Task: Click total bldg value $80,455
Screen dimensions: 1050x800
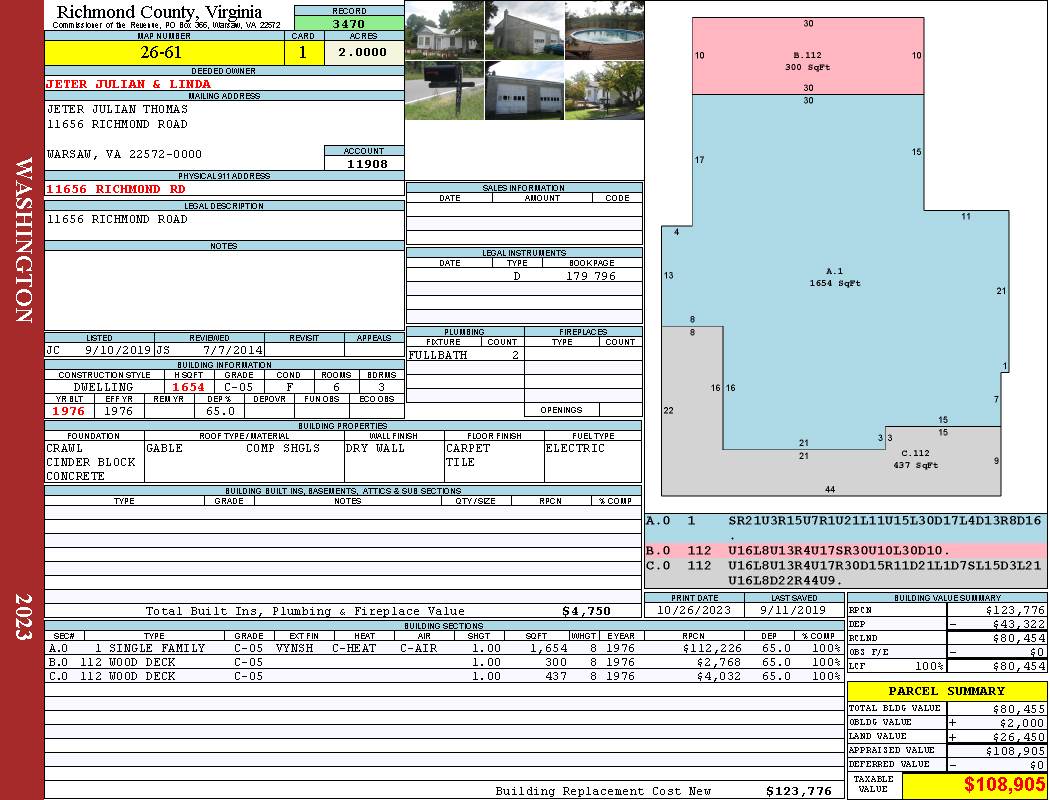Action: 1019,709
